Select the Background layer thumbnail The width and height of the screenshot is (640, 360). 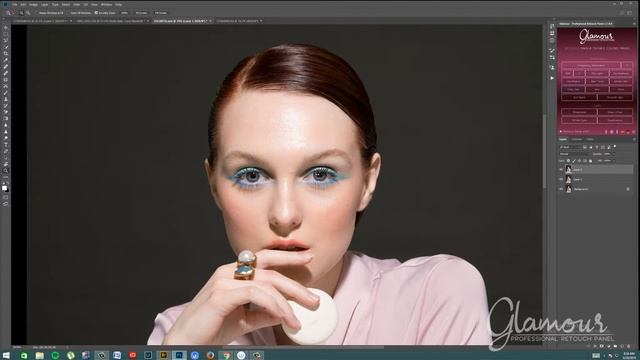[569, 189]
